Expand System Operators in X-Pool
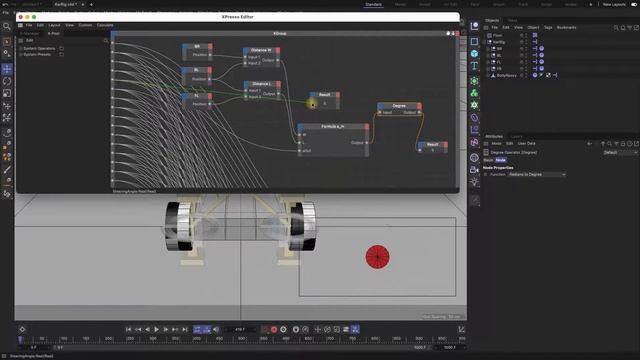640x360 pixels. 20,49
